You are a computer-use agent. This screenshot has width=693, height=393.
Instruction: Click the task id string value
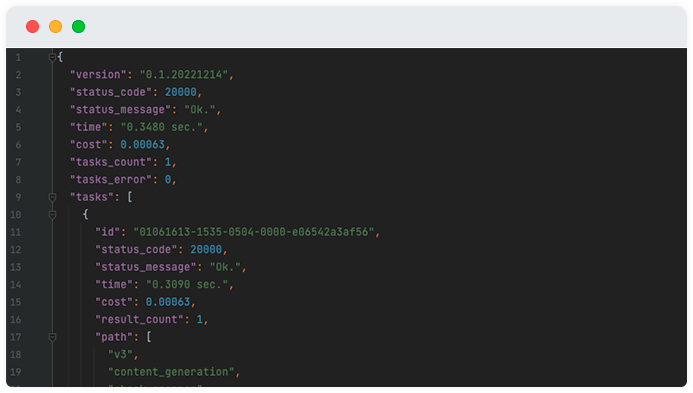[x=254, y=232]
